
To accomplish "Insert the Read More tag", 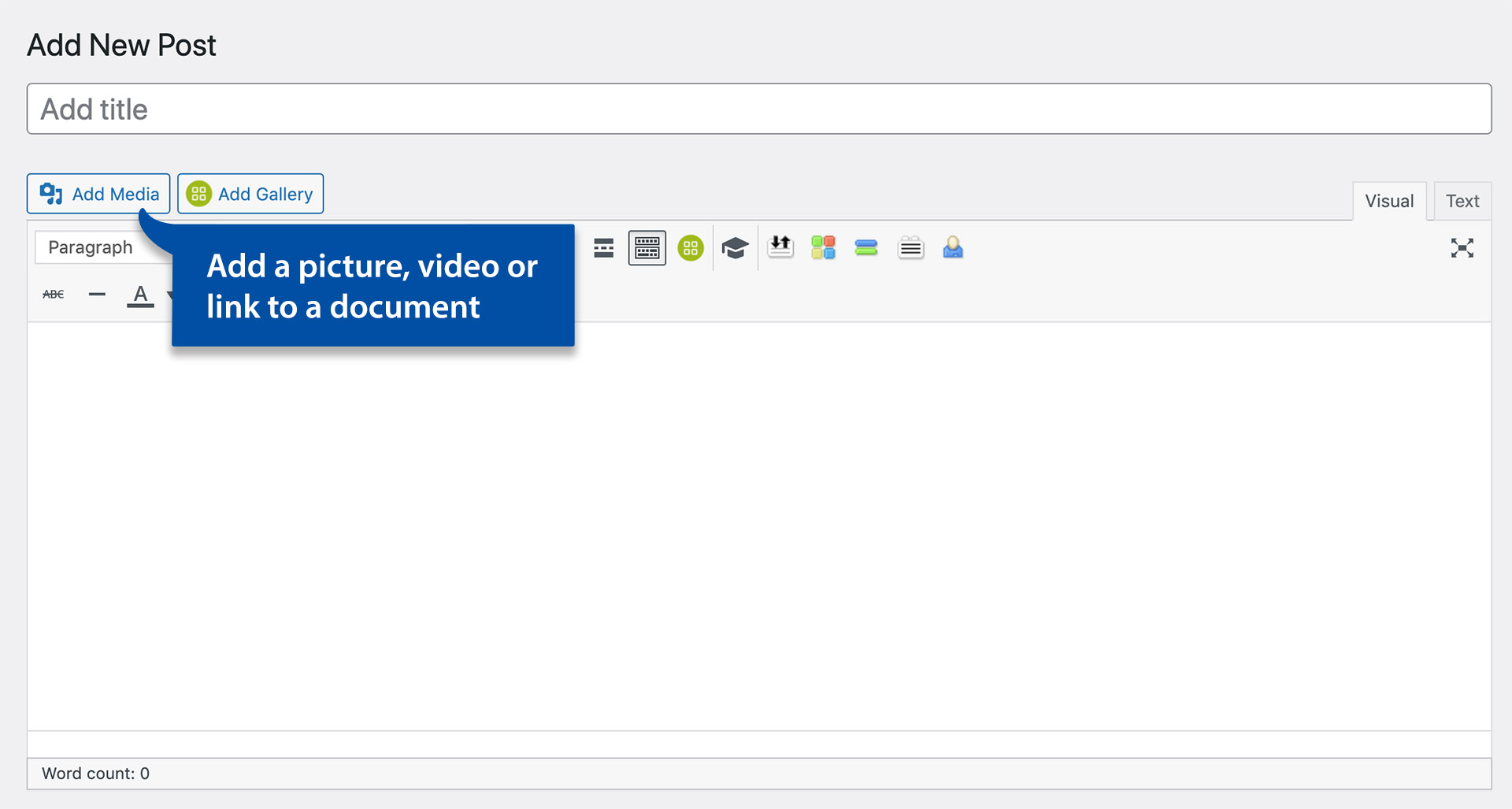I will pos(604,248).
